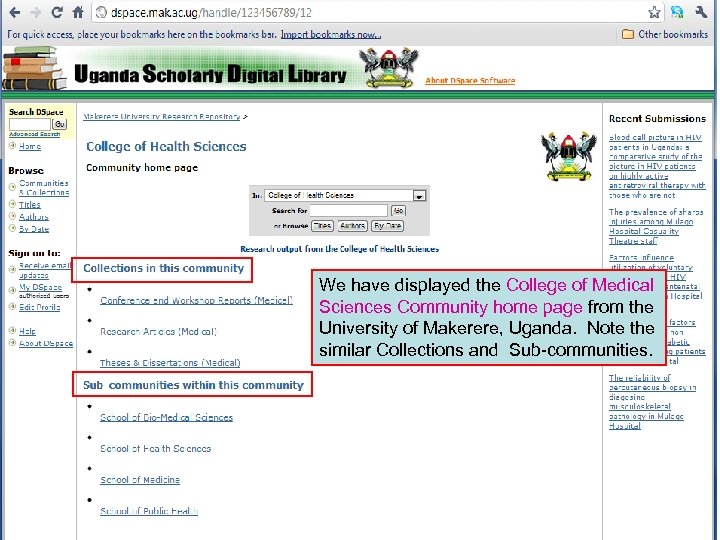Click Import bookmarks now link
720x540 pixels.
click(x=331, y=34)
